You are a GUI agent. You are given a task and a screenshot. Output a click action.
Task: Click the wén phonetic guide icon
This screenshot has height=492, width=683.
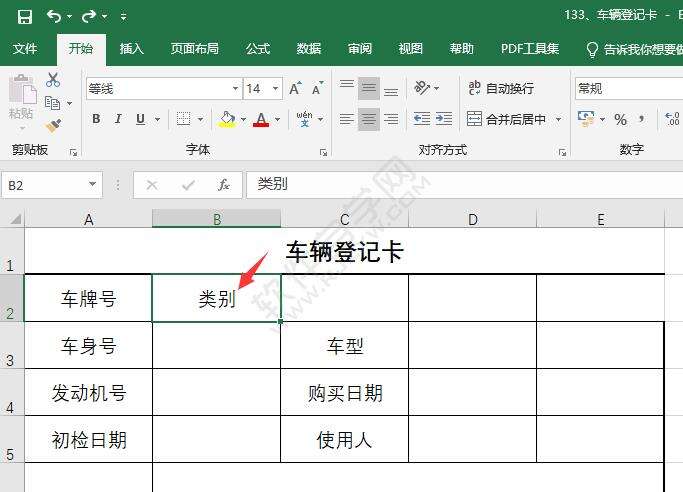click(304, 119)
